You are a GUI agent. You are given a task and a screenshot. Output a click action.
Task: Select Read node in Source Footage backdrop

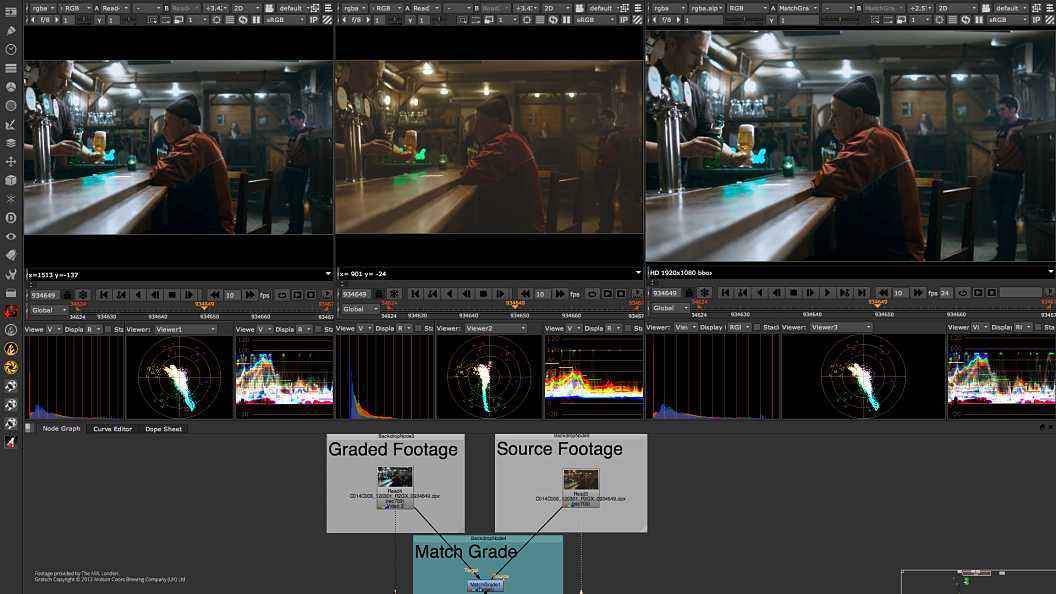(x=581, y=488)
